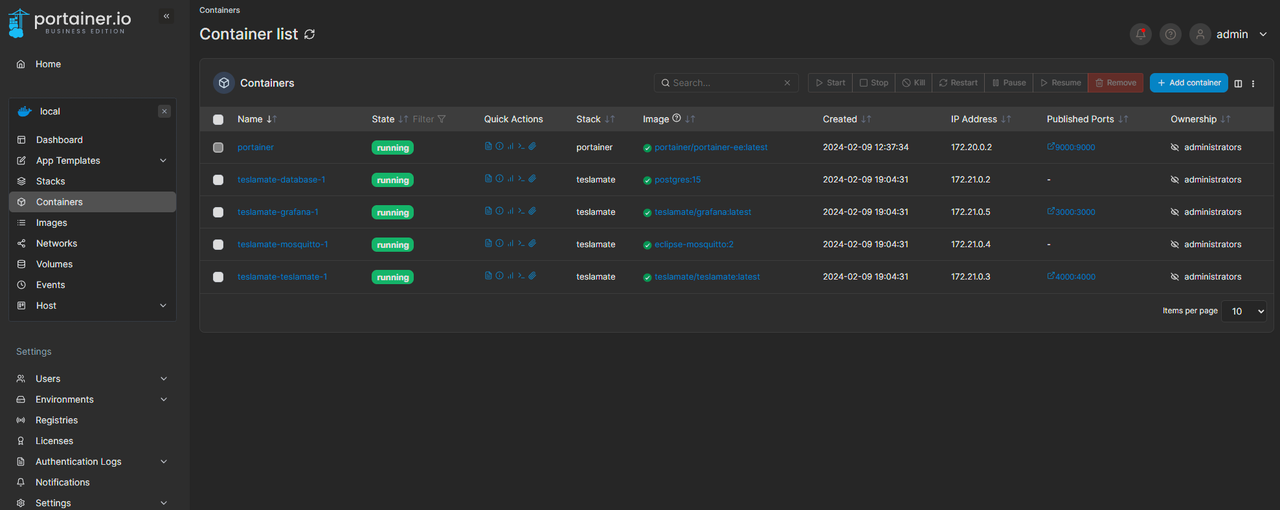Expand the Settings sidebar section

[x=164, y=503]
